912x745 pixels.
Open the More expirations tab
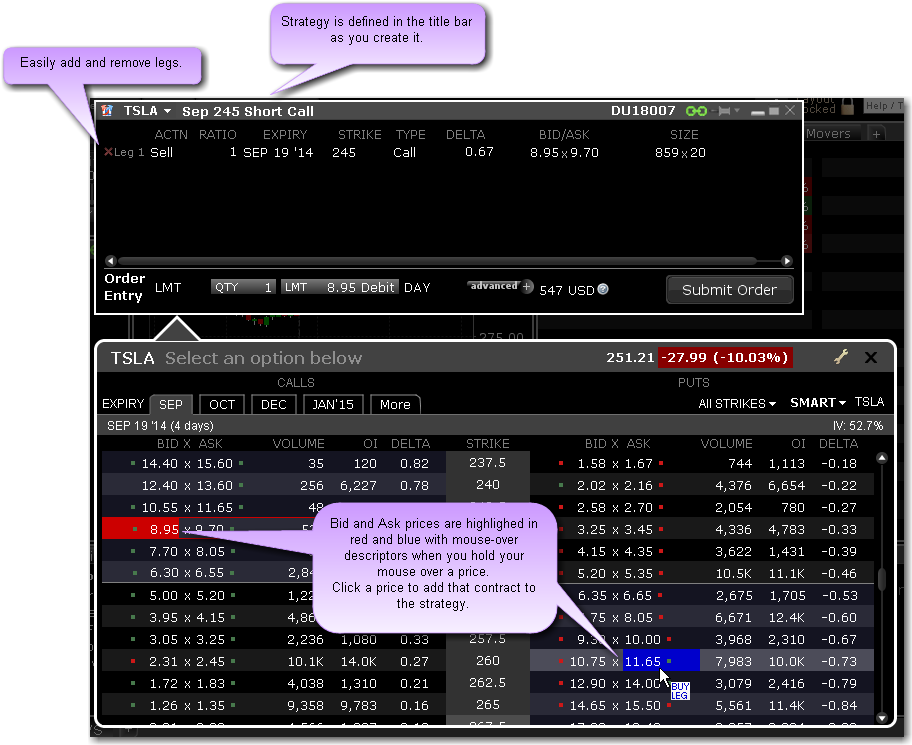pyautogui.click(x=395, y=404)
